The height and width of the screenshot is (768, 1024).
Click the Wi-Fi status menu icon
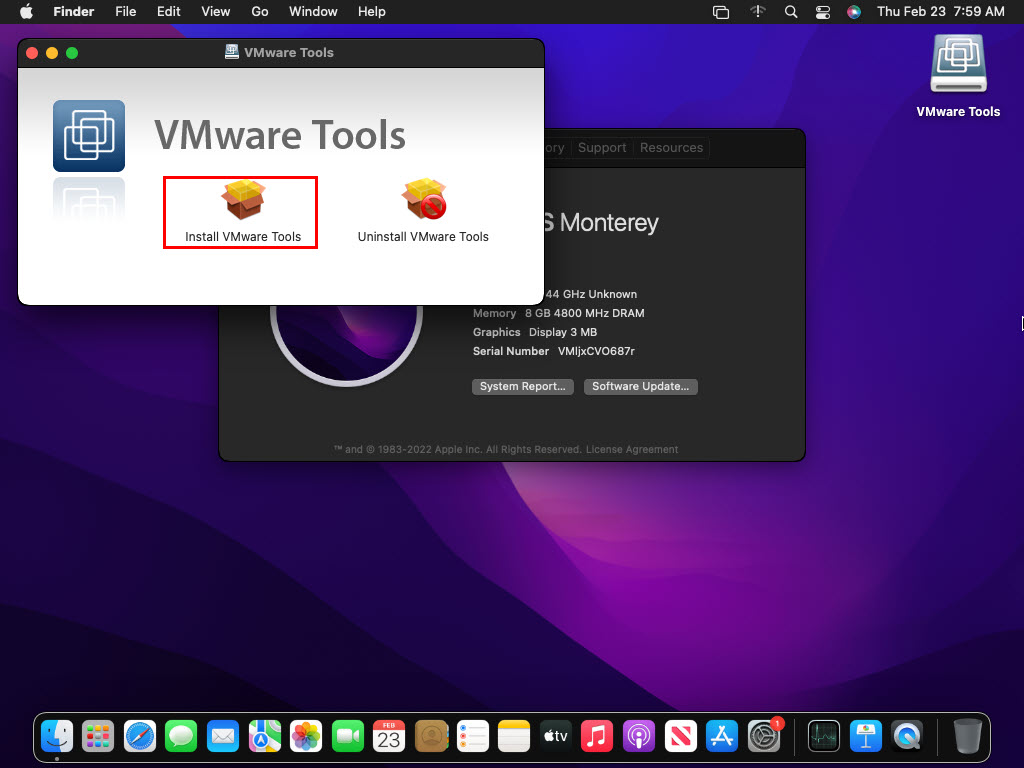(x=757, y=12)
